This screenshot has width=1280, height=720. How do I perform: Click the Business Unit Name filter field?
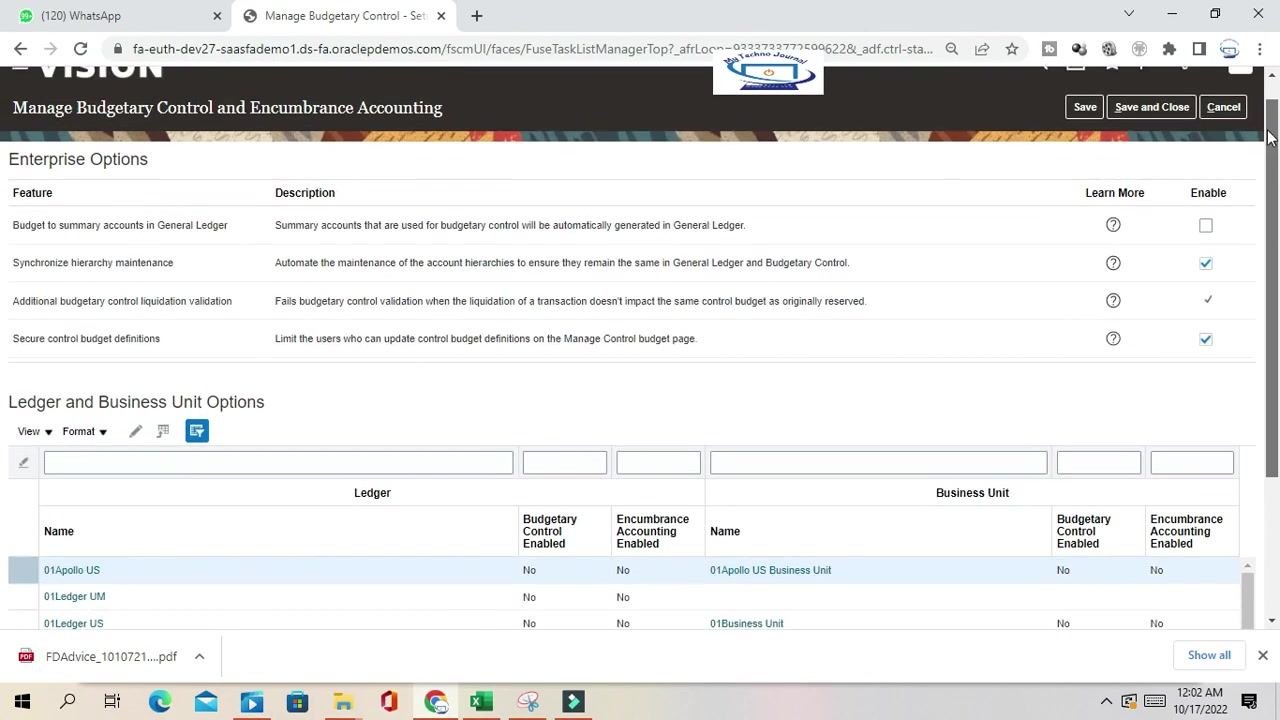click(879, 462)
